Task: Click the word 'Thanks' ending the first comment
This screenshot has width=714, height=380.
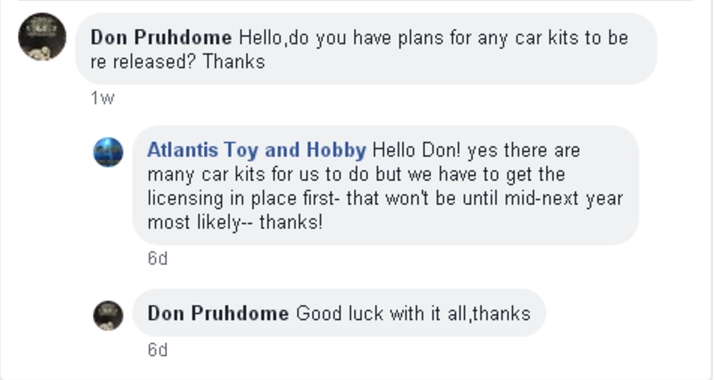Action: tap(234, 62)
